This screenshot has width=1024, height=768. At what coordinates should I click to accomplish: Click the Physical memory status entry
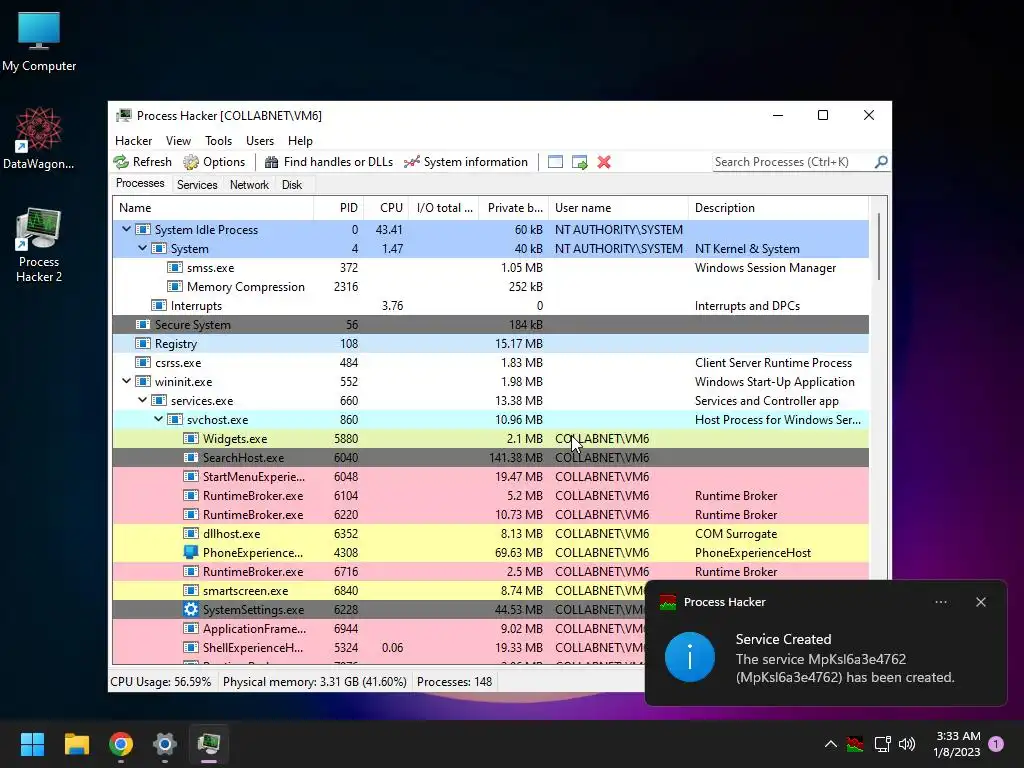315,682
